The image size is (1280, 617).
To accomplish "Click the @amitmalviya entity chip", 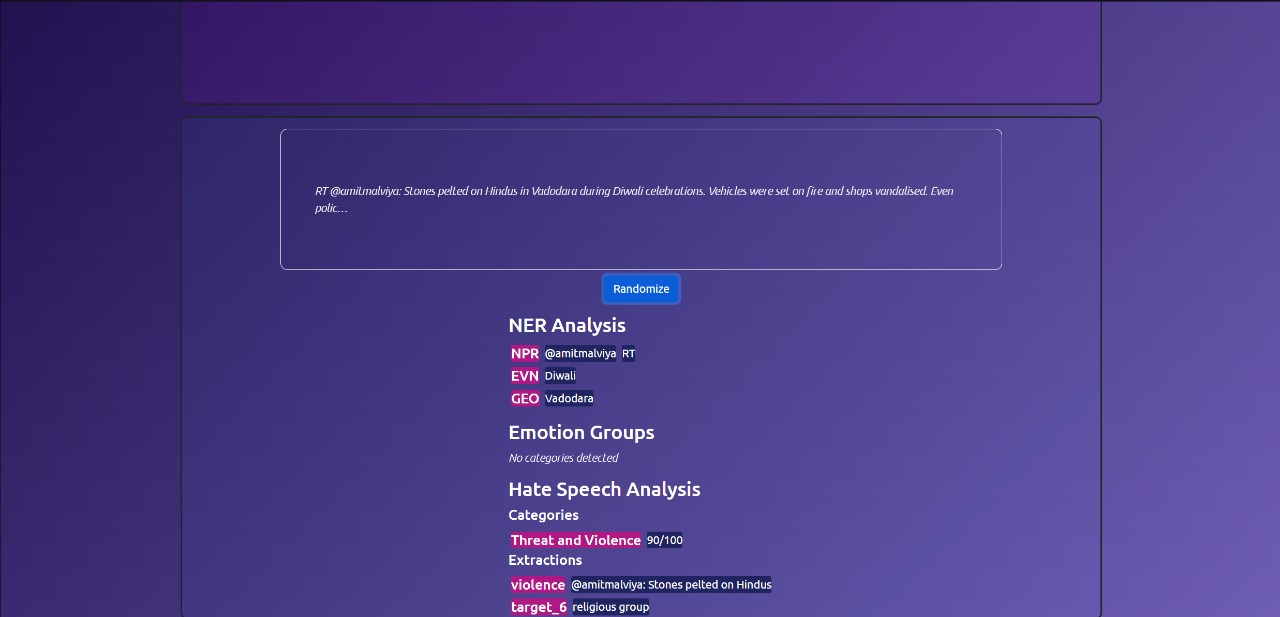I will click(x=580, y=353).
